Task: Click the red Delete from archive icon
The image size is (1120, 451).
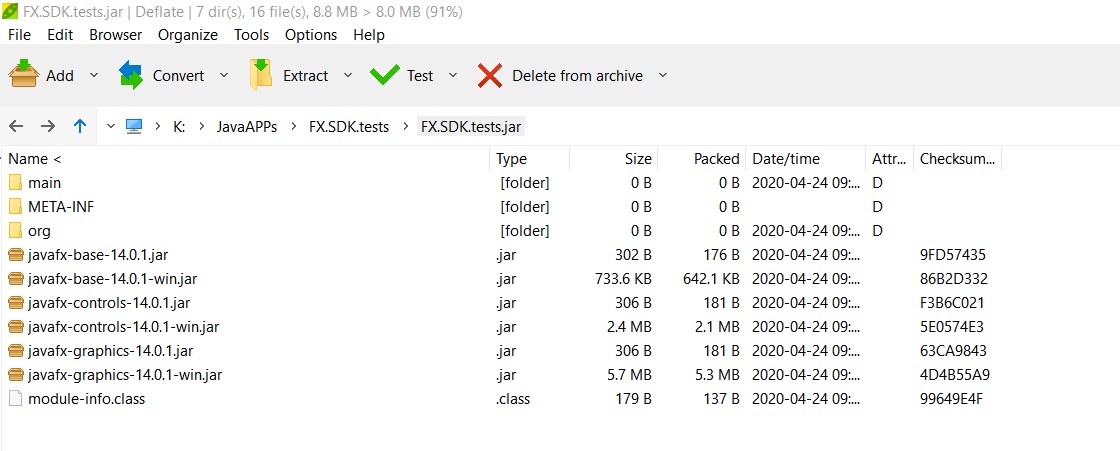Action: pyautogui.click(x=490, y=75)
